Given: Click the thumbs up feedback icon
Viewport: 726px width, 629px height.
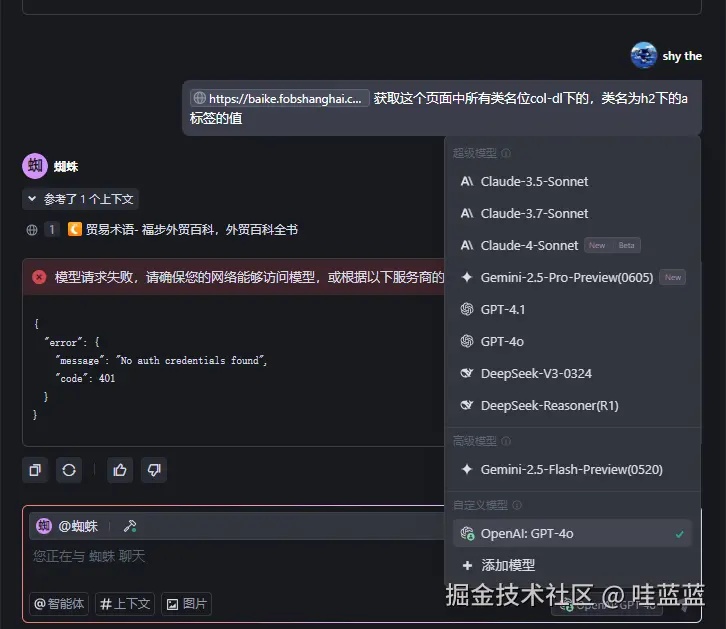Looking at the screenshot, I should click(120, 469).
